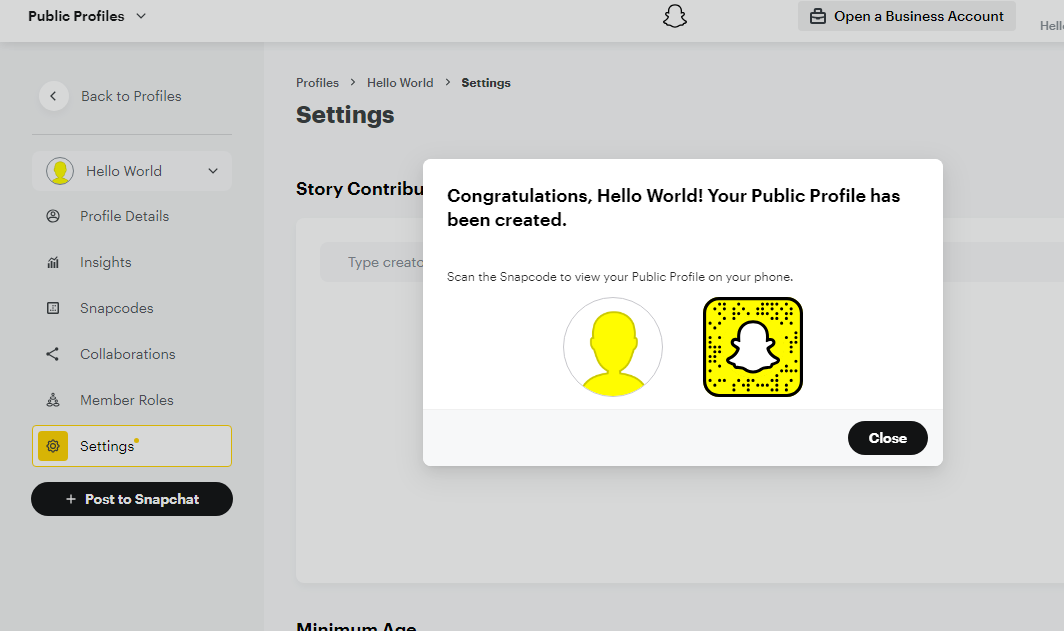Image resolution: width=1064 pixels, height=631 pixels.
Task: Go to Profiles breadcrumb link
Action: [x=317, y=83]
